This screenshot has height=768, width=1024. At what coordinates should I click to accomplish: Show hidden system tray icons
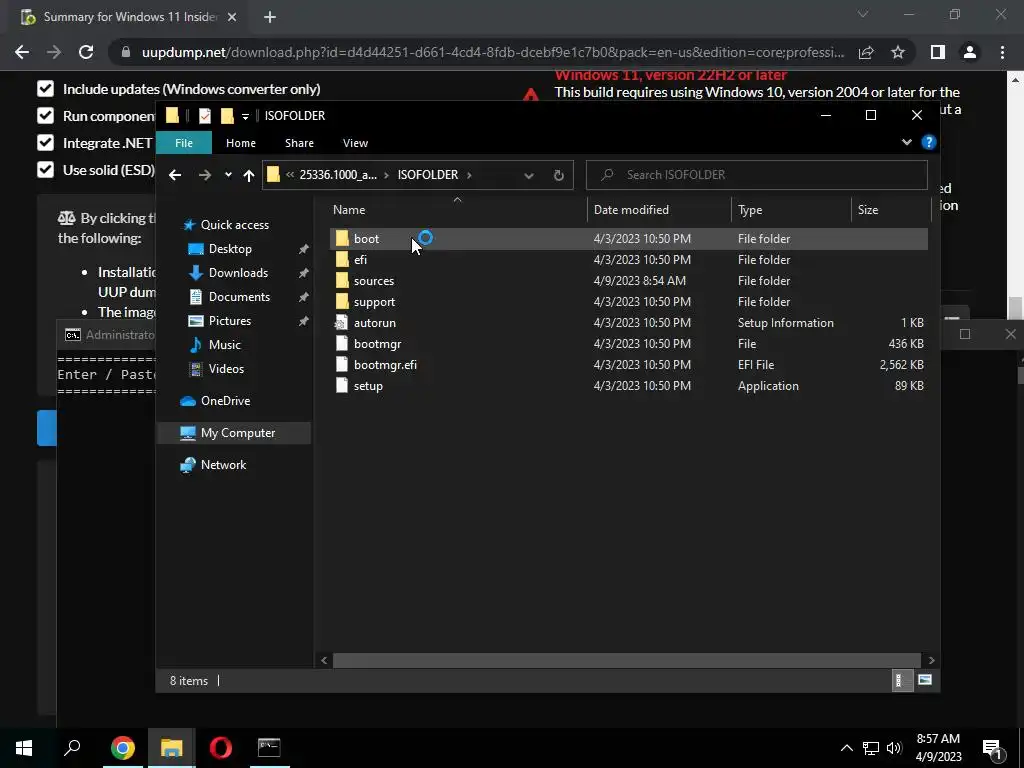[846, 748]
